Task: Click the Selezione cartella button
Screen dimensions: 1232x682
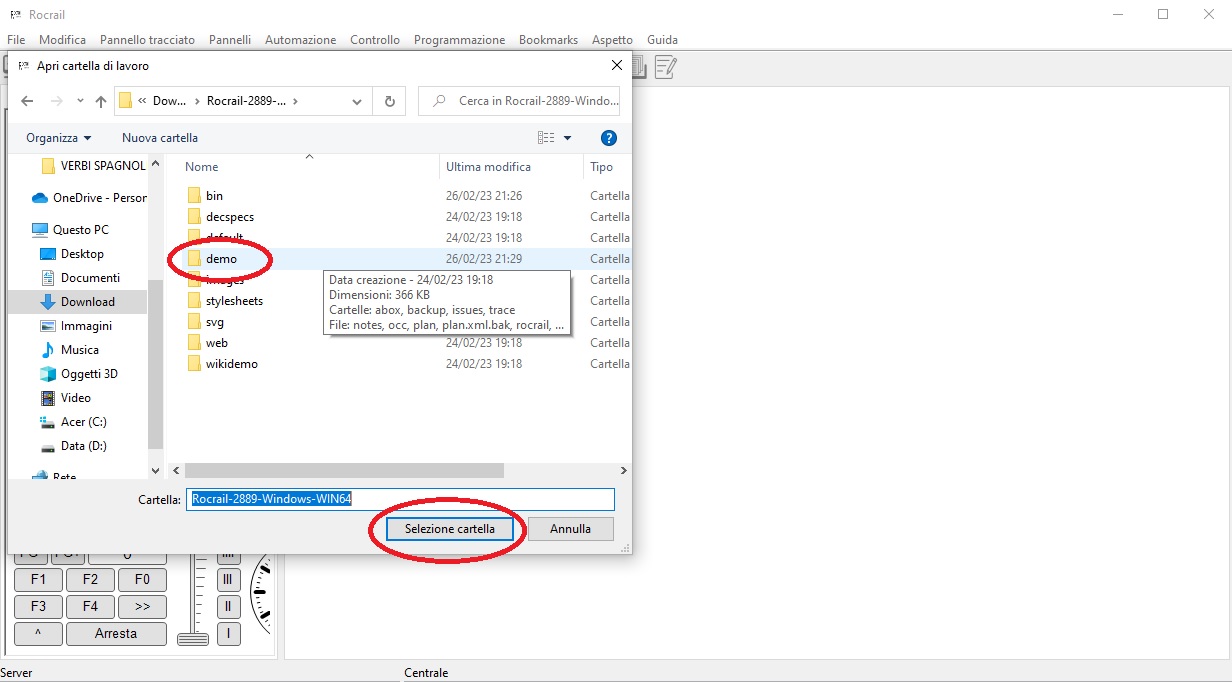Action: coord(449,529)
